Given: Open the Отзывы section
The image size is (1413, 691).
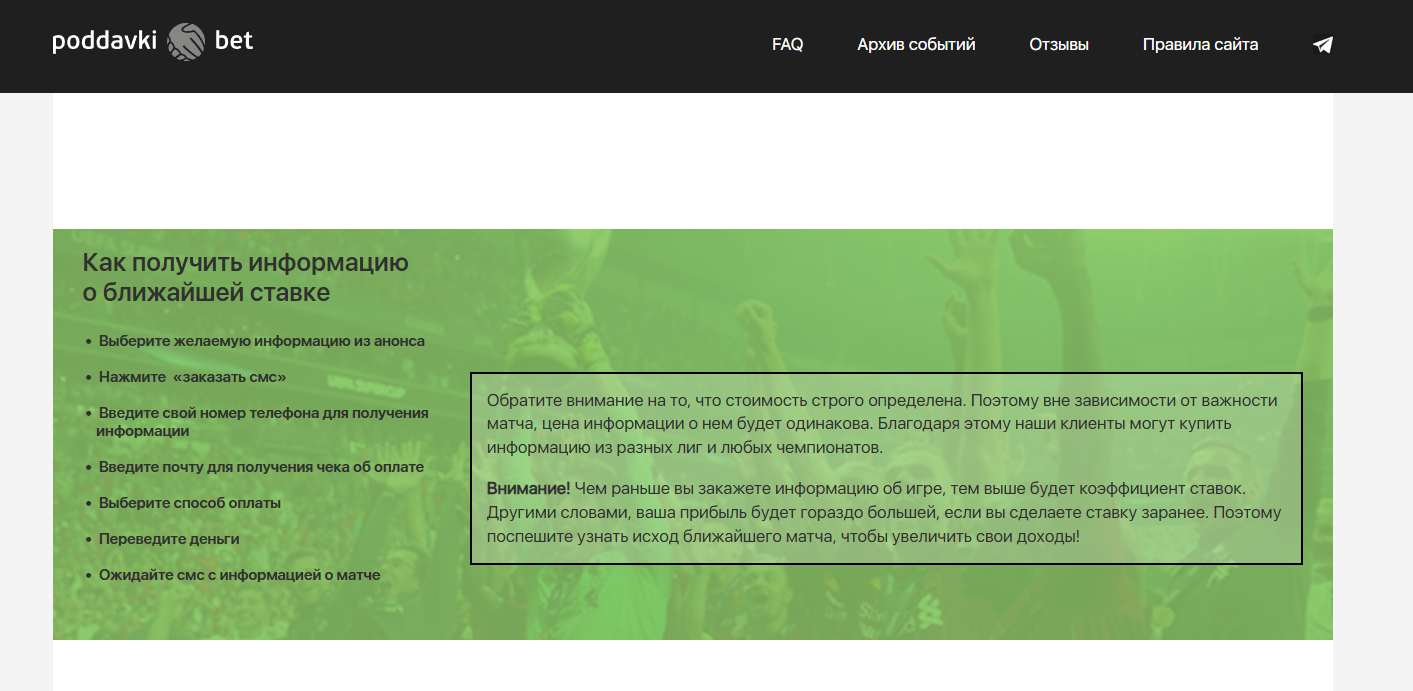Looking at the screenshot, I should tap(1058, 45).
